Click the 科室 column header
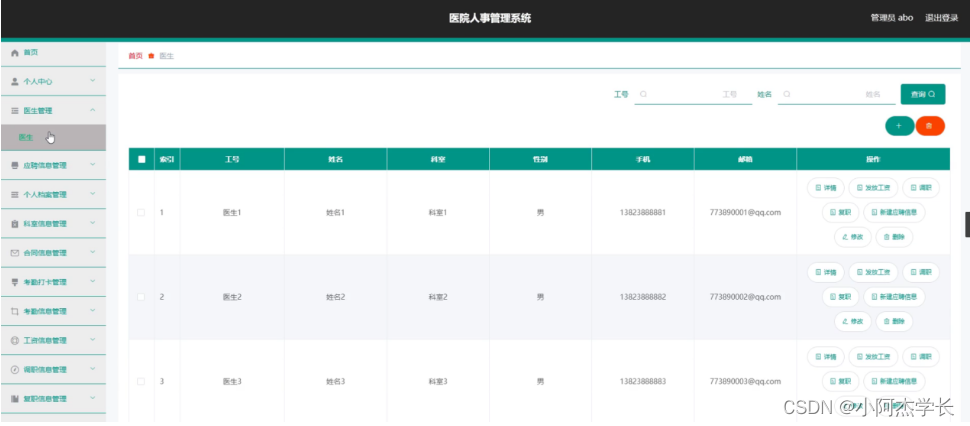Image resolution: width=970 pixels, height=426 pixels. (x=438, y=160)
